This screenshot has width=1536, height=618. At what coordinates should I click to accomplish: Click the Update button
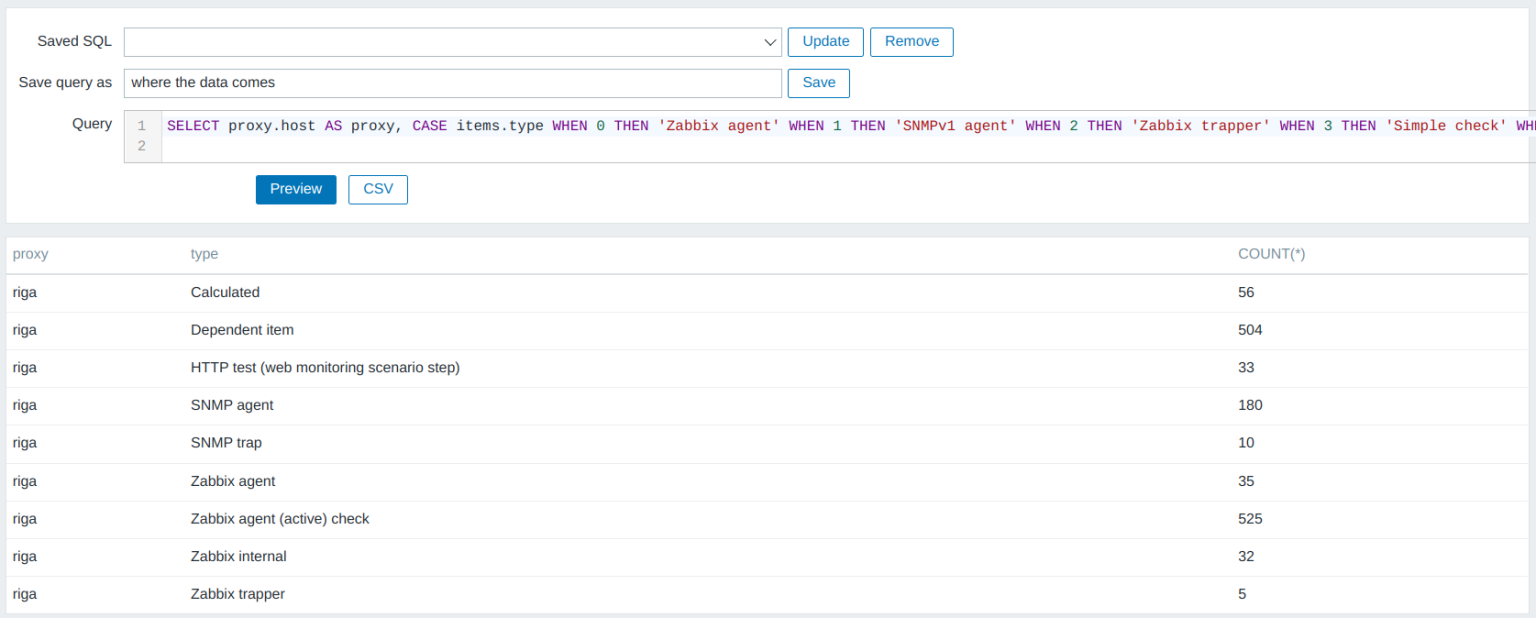[x=825, y=42]
